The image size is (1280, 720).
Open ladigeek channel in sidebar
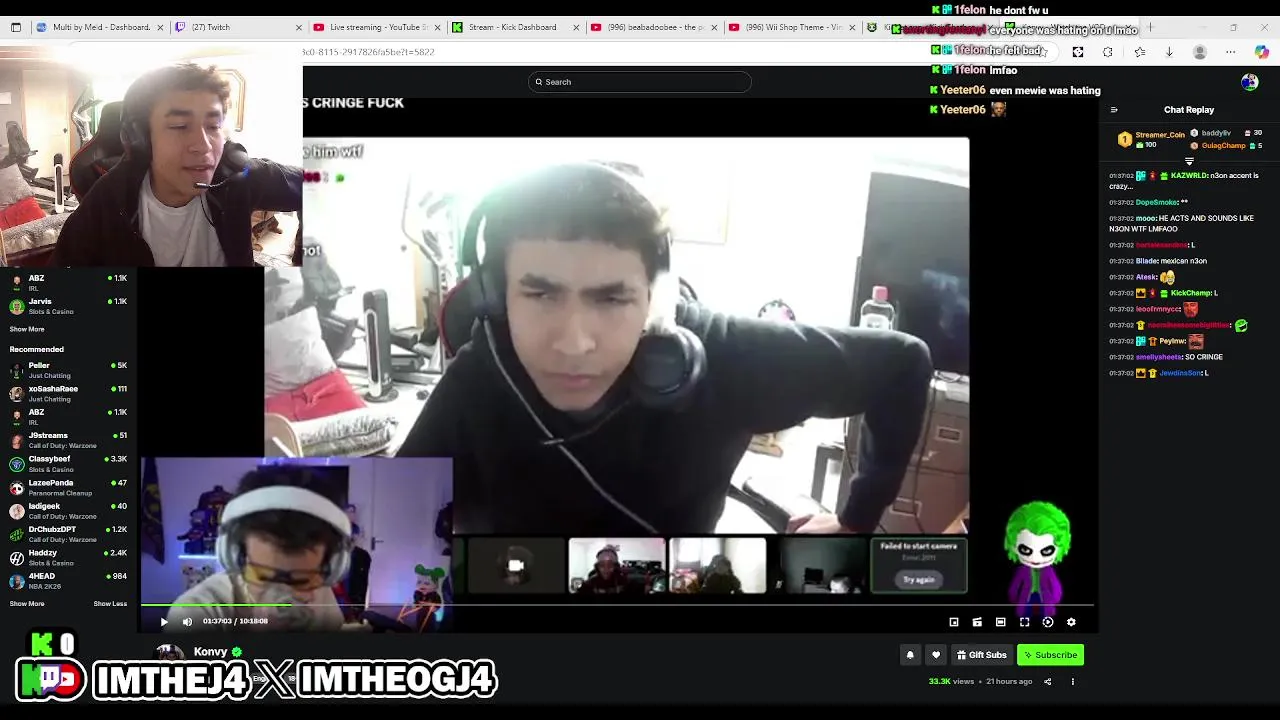pos(68,510)
